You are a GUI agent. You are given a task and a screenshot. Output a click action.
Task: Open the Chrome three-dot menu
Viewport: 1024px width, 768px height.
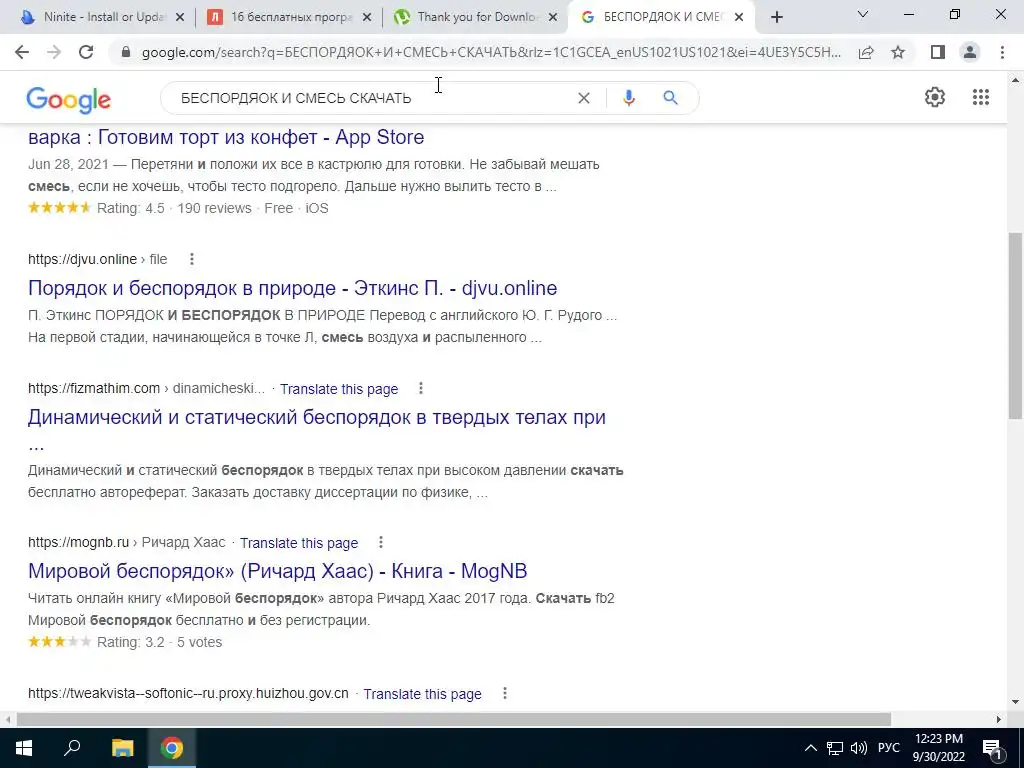pyautogui.click(x=1002, y=52)
